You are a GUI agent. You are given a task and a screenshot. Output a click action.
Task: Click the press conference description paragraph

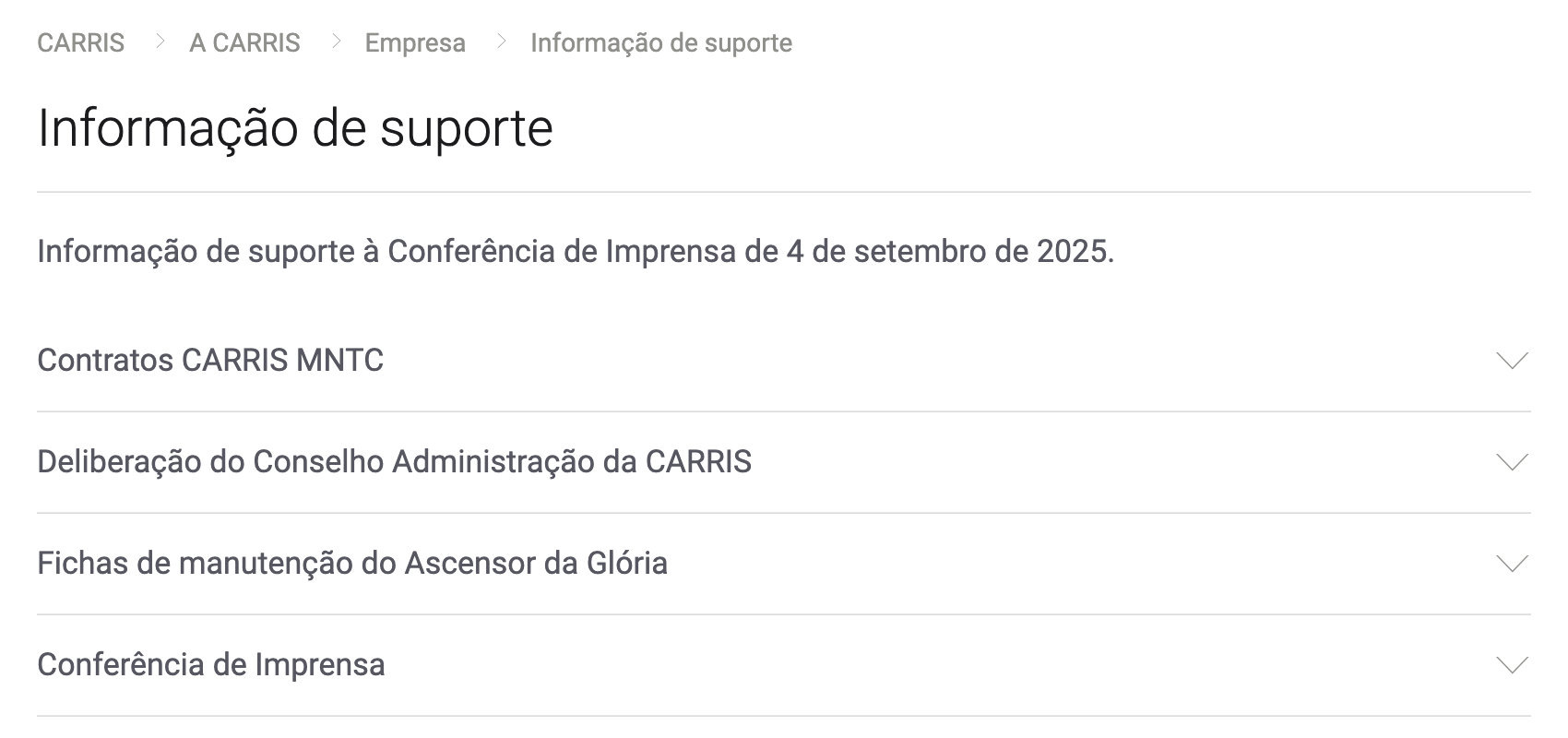(576, 251)
